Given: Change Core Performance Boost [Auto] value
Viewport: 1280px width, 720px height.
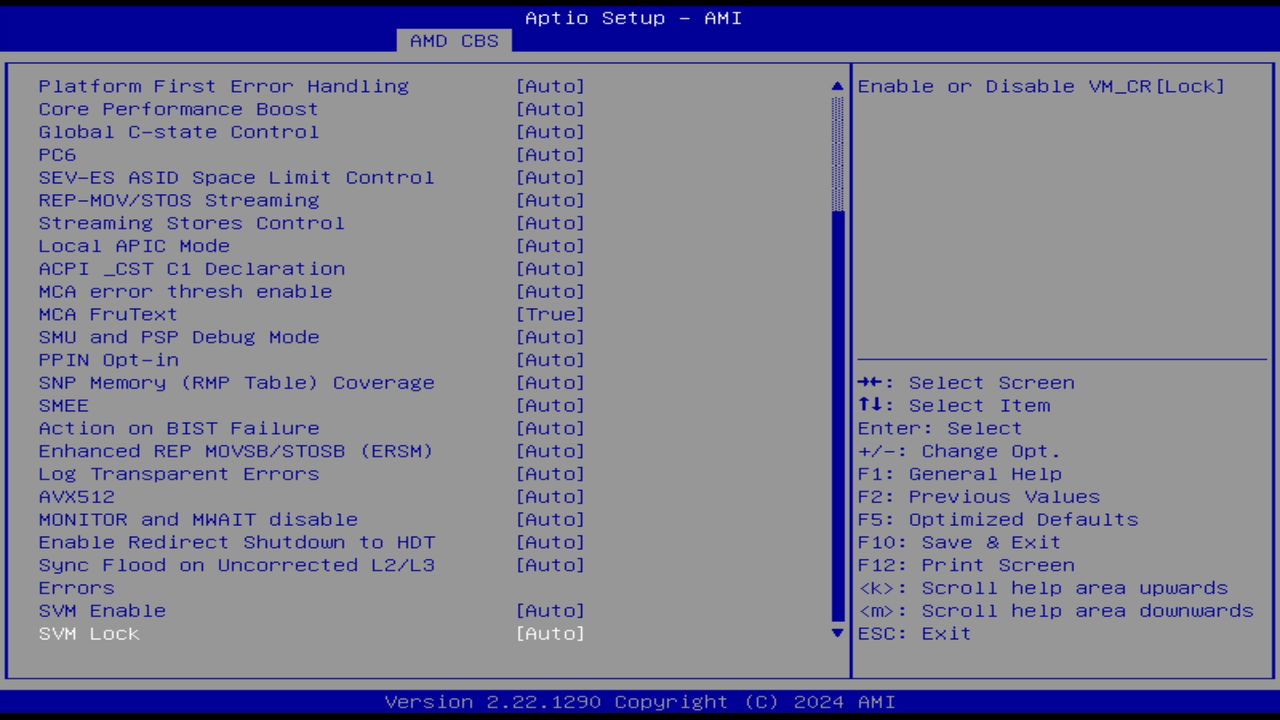Looking at the screenshot, I should (x=550, y=109).
